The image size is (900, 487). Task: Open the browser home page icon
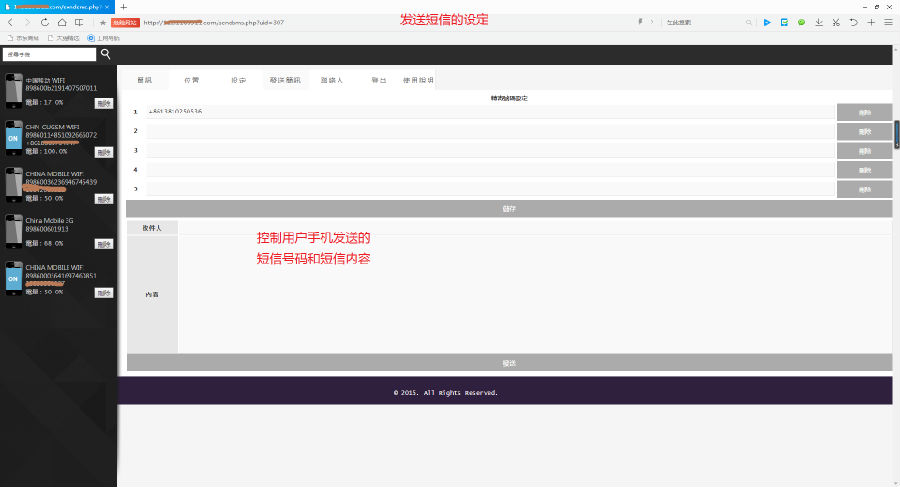point(62,22)
